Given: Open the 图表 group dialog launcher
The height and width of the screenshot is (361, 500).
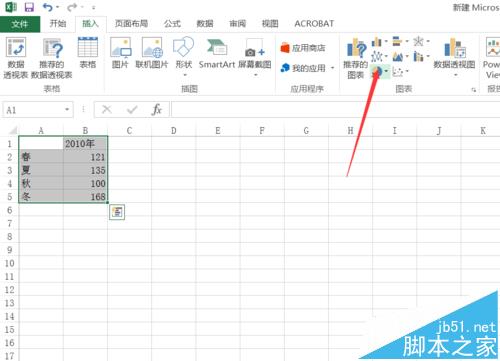Looking at the screenshot, I should [473, 90].
